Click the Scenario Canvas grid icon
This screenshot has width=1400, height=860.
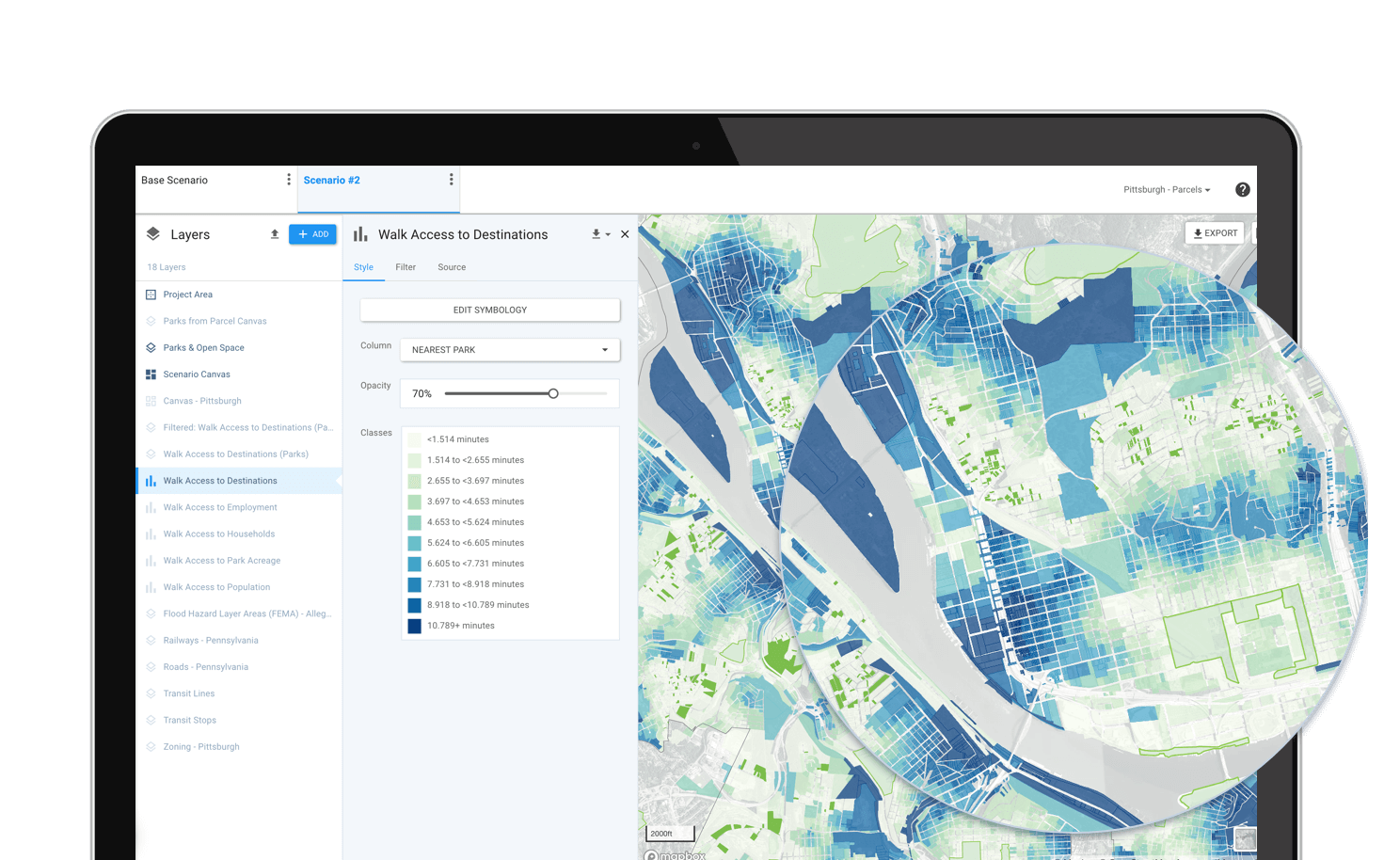click(x=151, y=374)
